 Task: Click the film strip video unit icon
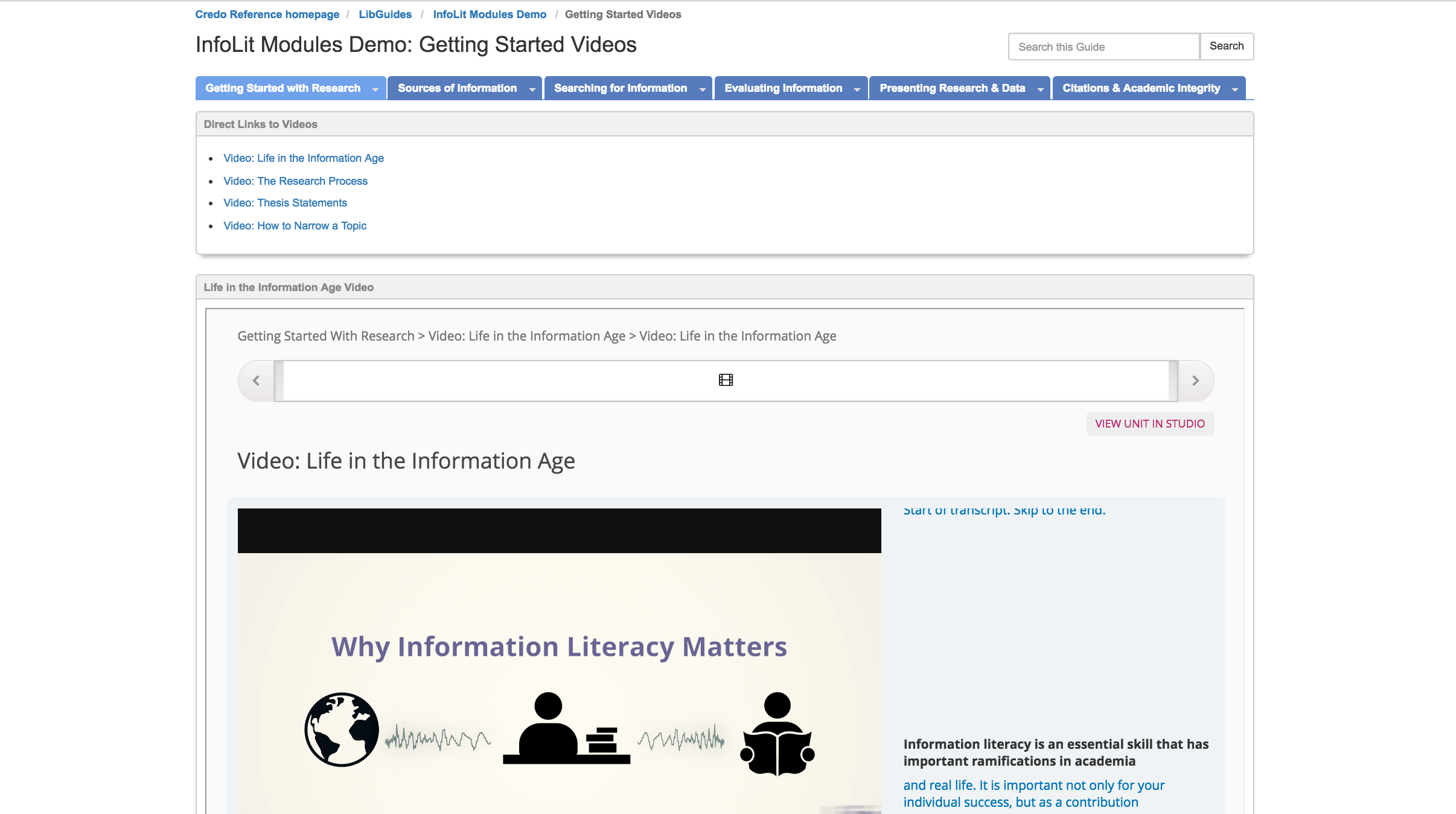point(726,380)
